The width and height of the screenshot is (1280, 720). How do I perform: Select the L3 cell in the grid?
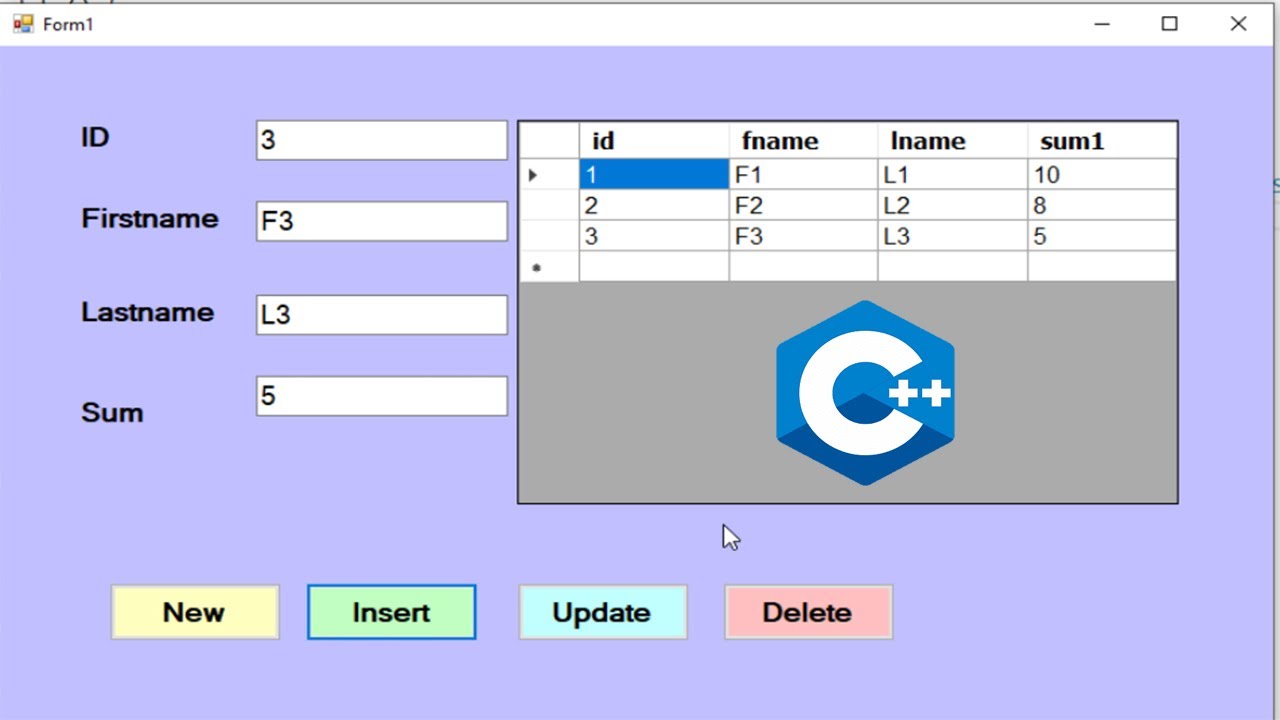952,237
